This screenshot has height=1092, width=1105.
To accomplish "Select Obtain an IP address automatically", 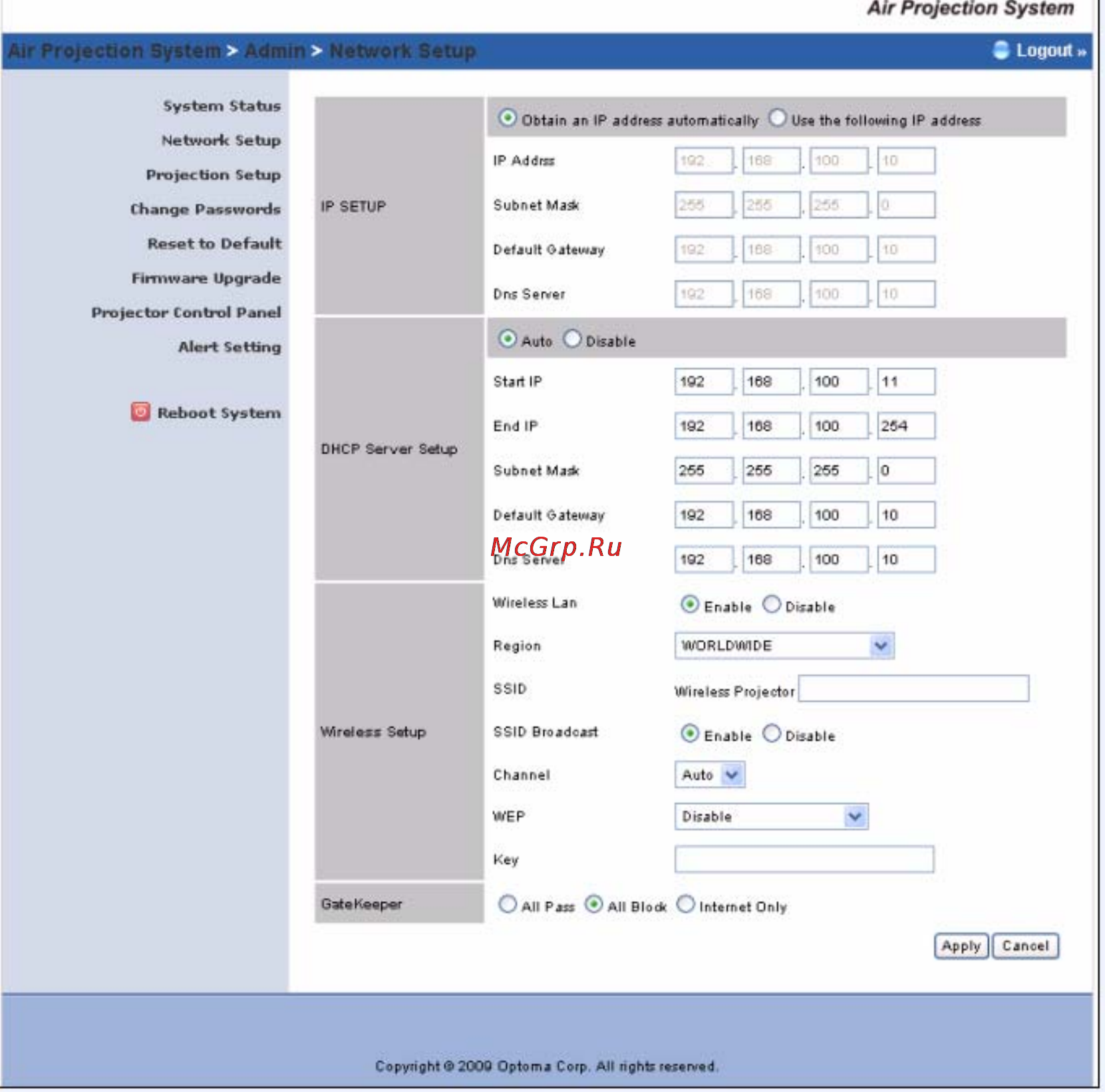I will coord(508,118).
